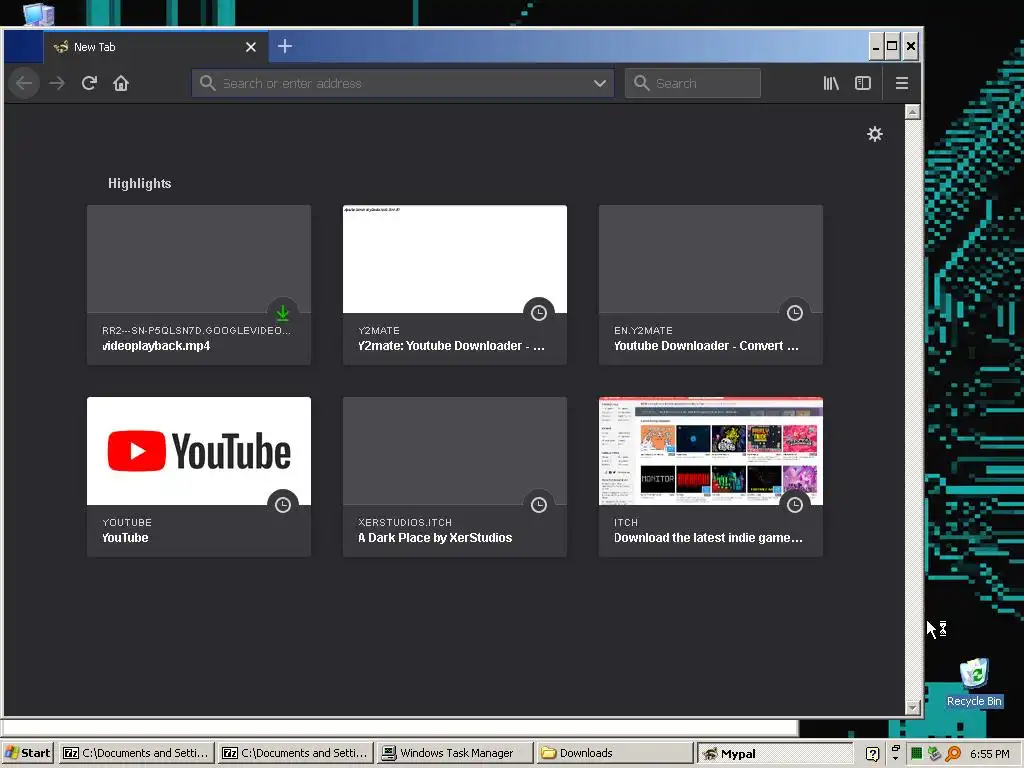Click the forward arrow navigation button
The height and width of the screenshot is (768, 1024).
click(57, 83)
